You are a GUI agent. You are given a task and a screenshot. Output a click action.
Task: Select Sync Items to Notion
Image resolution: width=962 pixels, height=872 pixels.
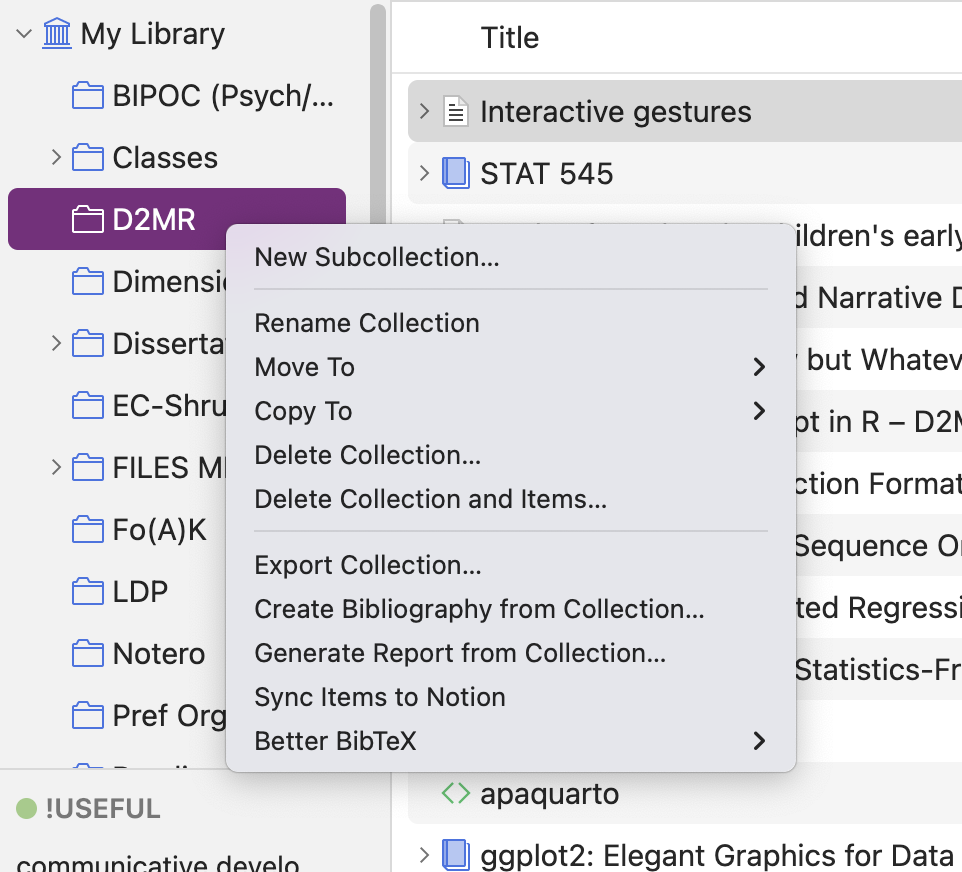point(380,696)
